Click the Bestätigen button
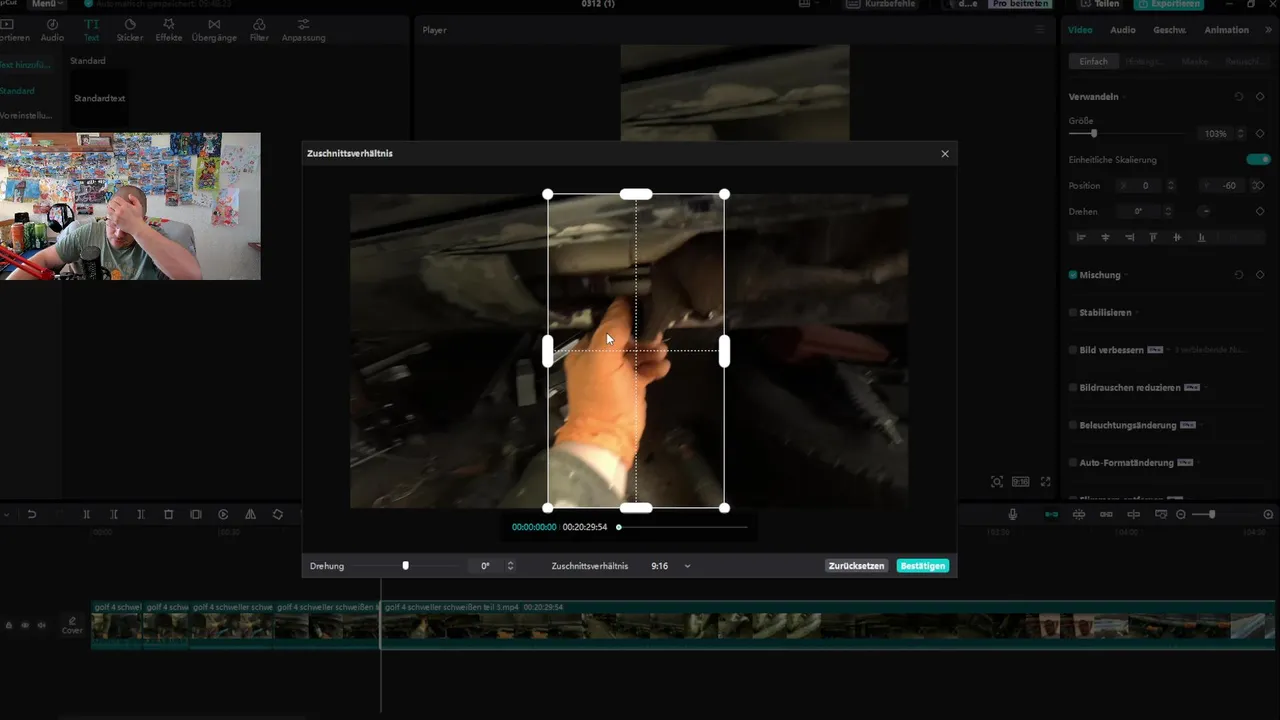This screenshot has width=1280, height=720. 922,566
